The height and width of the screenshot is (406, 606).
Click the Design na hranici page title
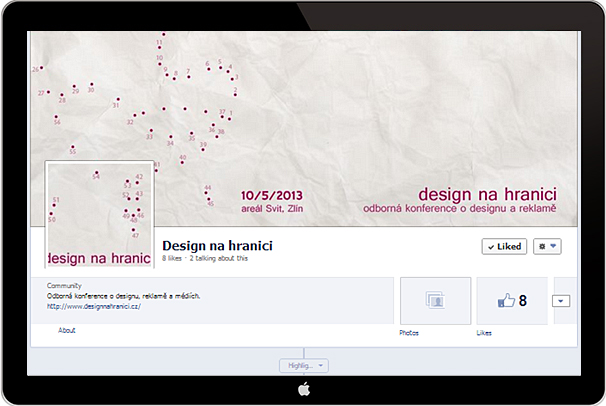point(217,245)
